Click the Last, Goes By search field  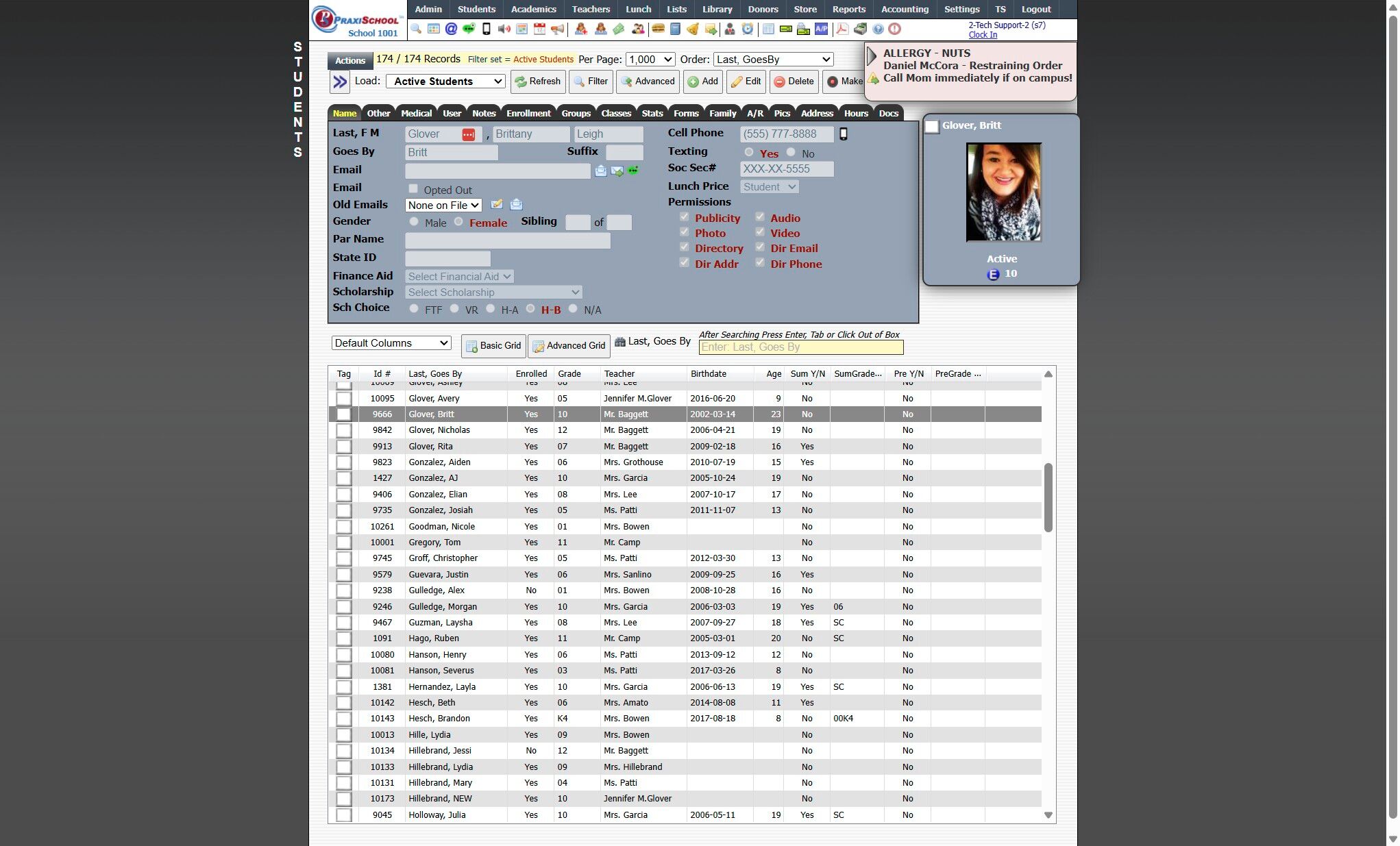pyautogui.click(x=800, y=347)
